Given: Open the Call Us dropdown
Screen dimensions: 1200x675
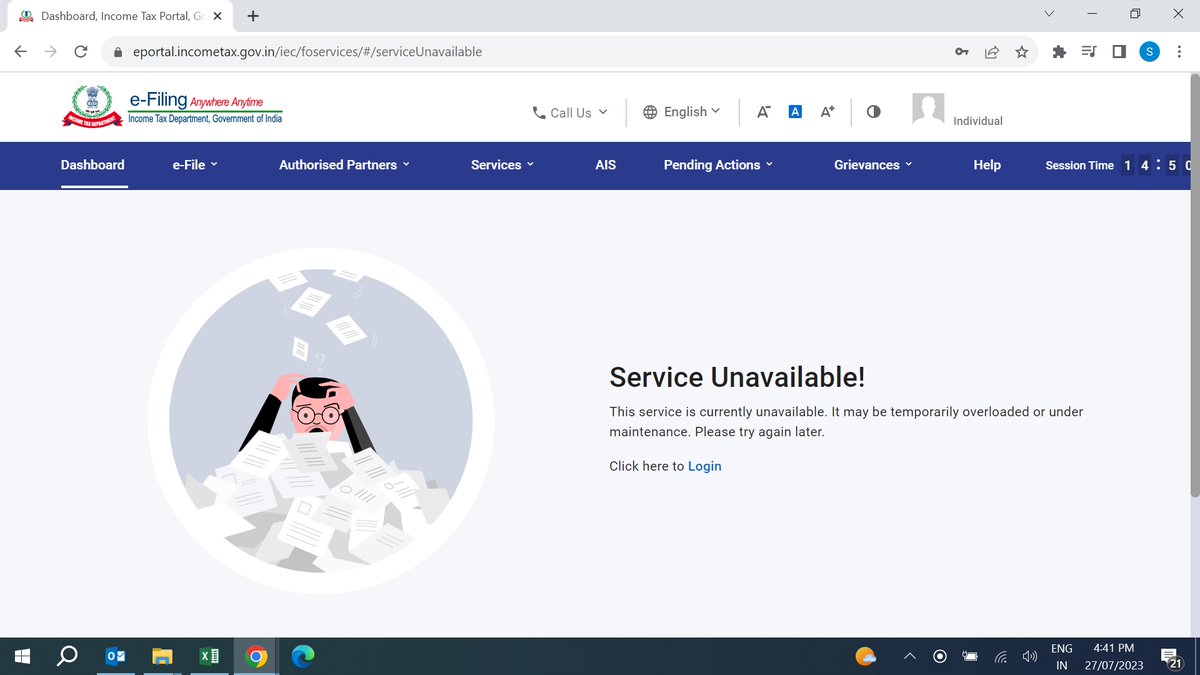Looking at the screenshot, I should (570, 113).
